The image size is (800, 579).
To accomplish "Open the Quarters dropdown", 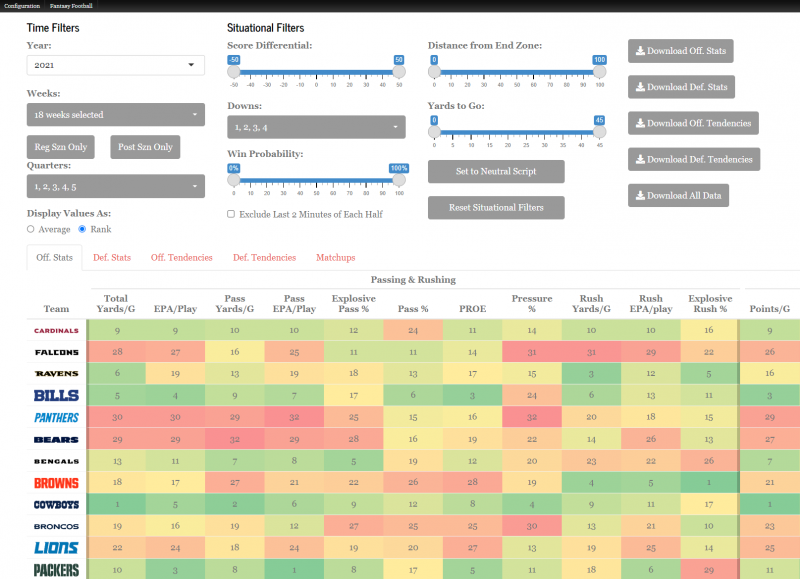I will click(116, 187).
